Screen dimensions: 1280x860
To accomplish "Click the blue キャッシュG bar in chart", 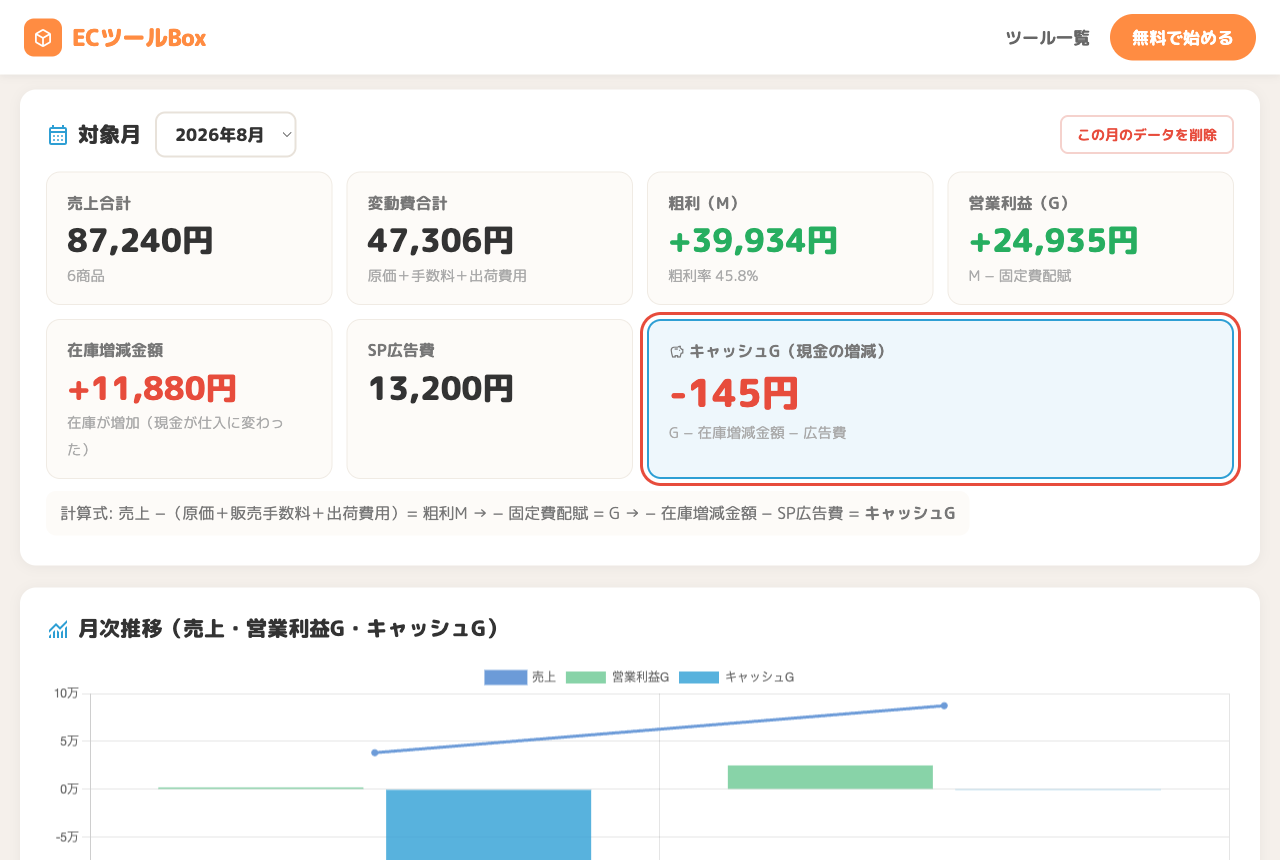I will pyautogui.click(x=489, y=824).
